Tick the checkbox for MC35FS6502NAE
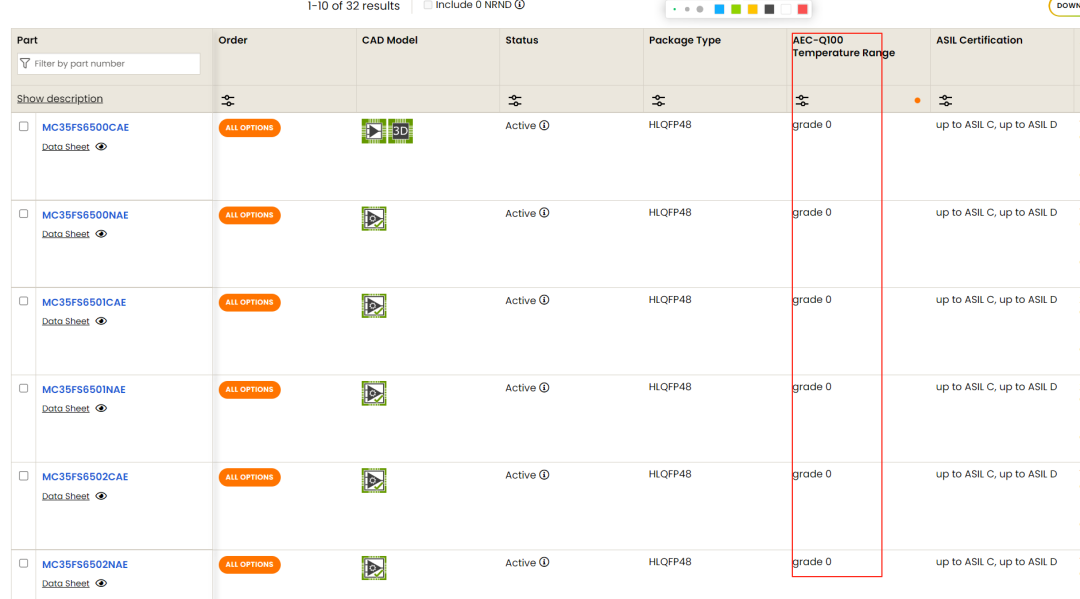The width and height of the screenshot is (1080, 599). click(x=23, y=564)
